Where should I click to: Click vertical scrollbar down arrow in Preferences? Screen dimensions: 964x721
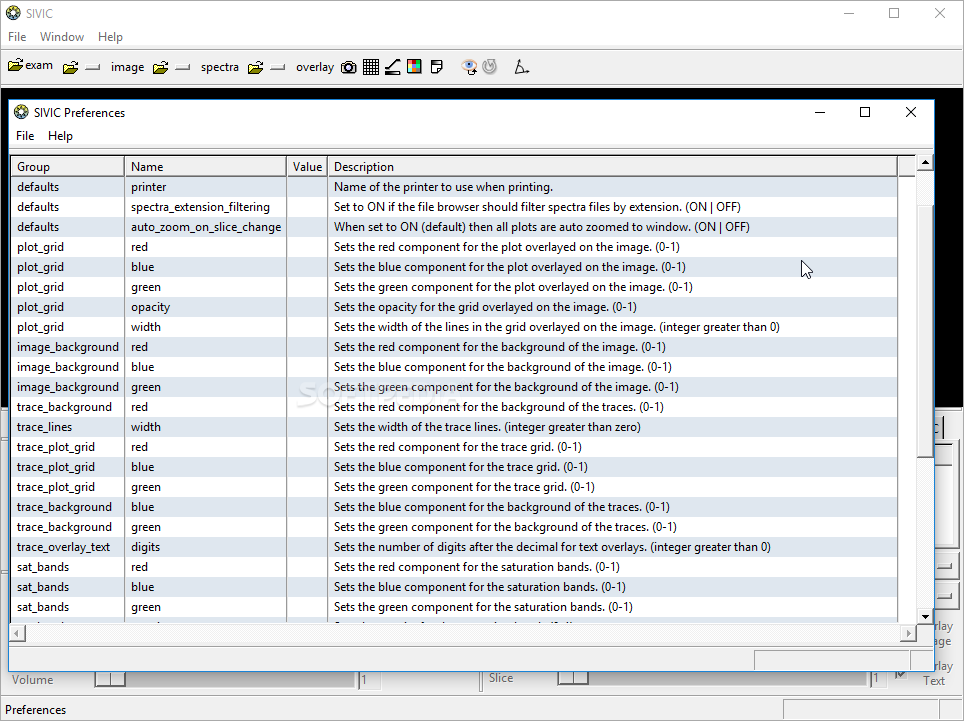(925, 617)
